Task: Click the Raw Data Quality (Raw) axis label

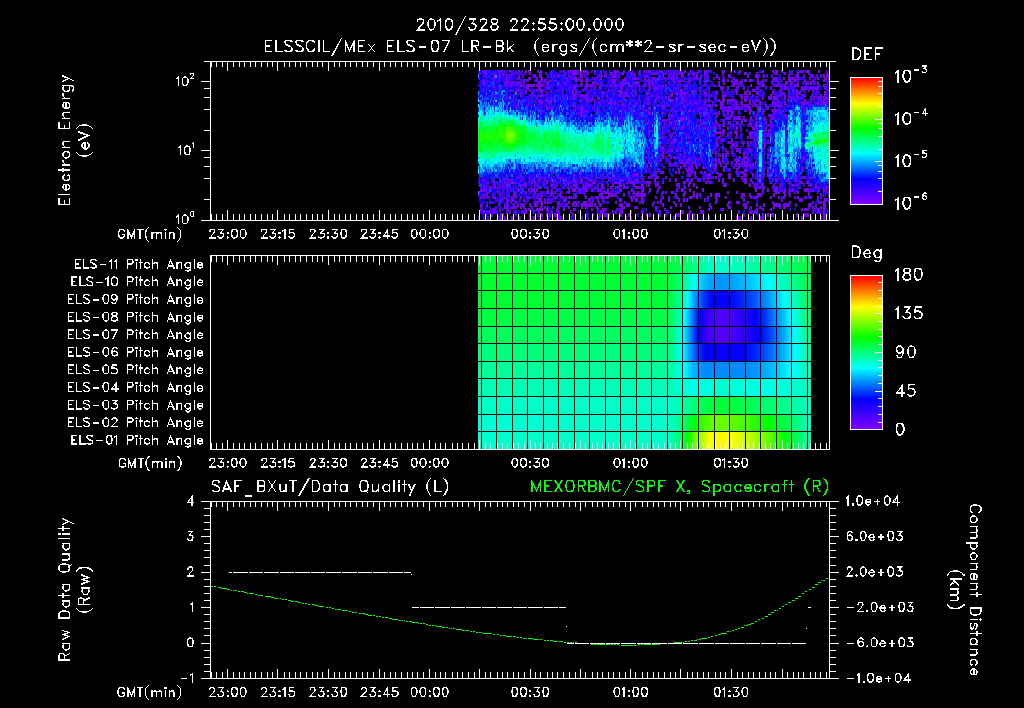Action: click(x=75, y=590)
